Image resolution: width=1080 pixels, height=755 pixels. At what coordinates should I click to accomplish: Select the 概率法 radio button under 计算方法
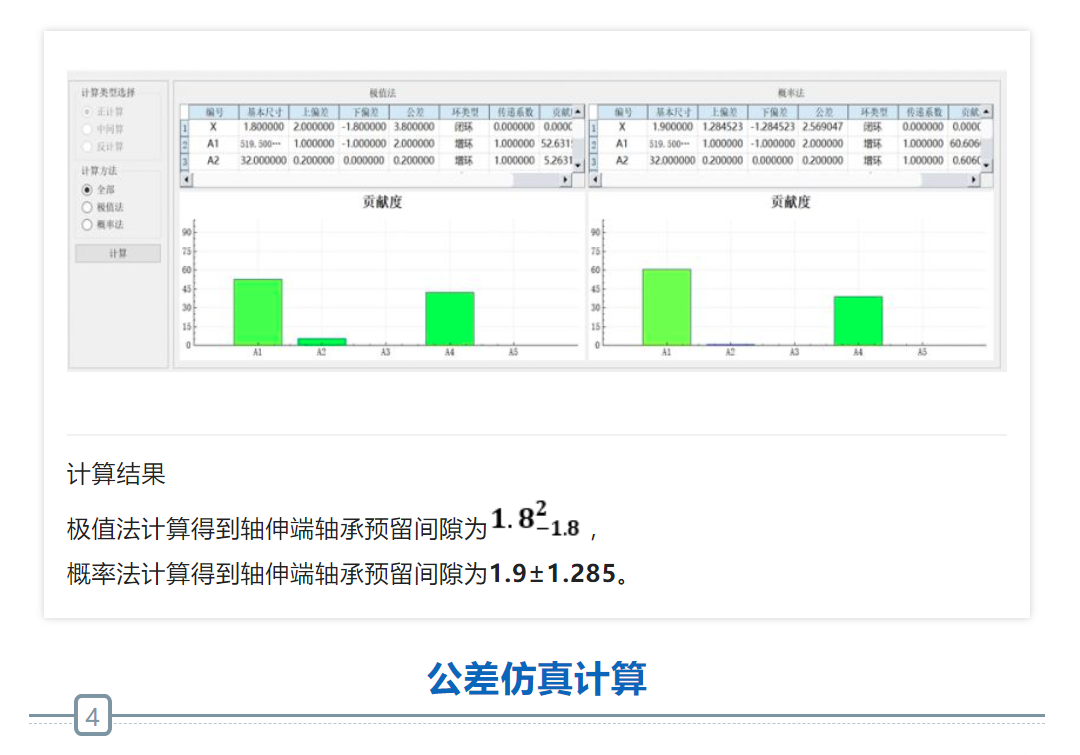point(87,225)
